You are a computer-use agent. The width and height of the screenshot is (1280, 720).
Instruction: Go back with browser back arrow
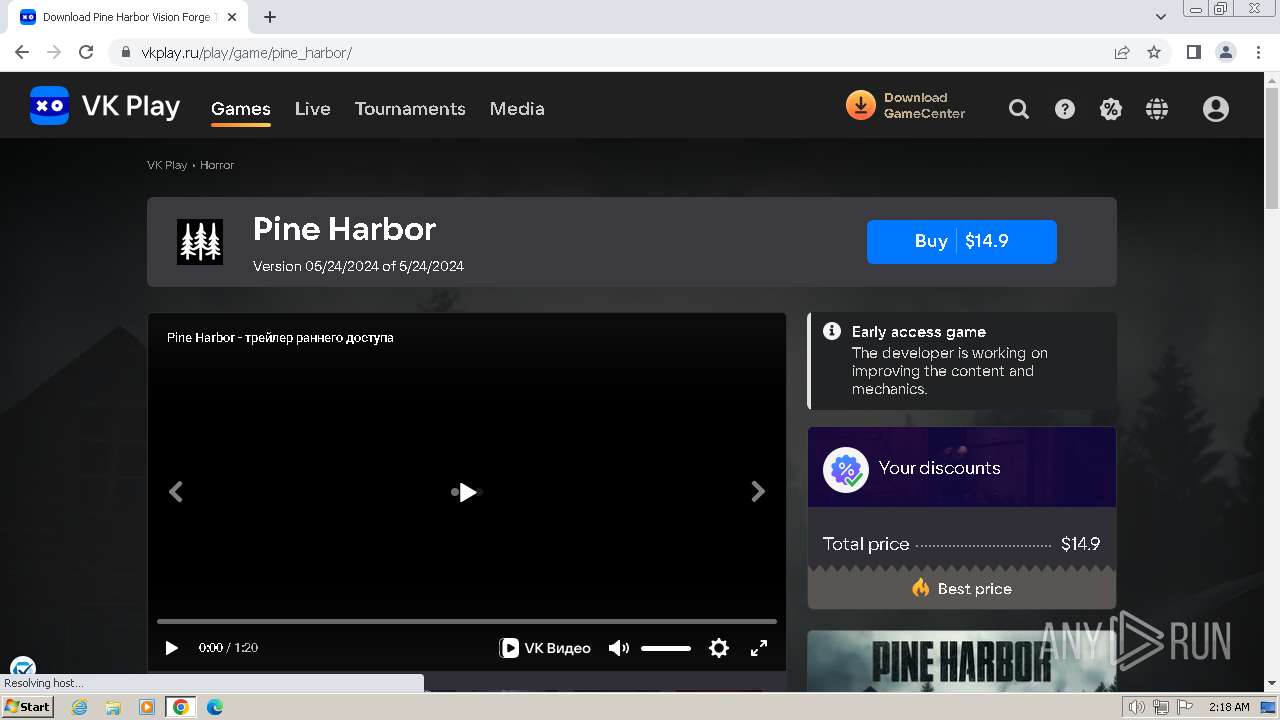click(22, 52)
